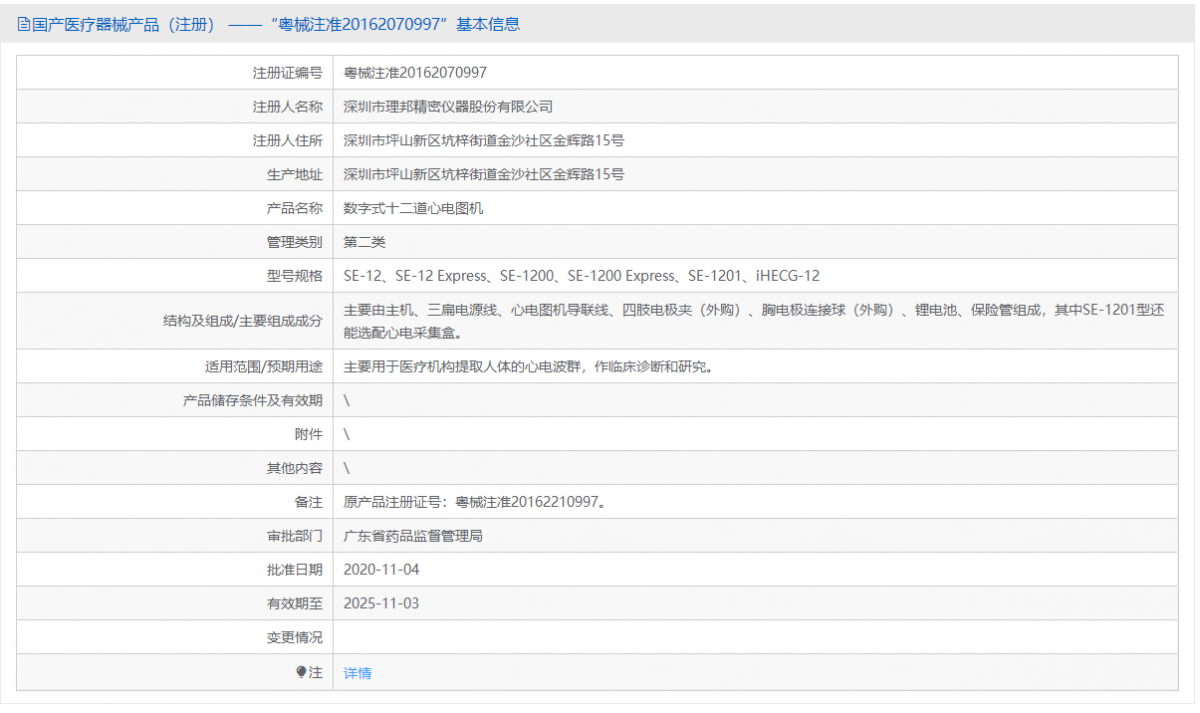Viewport: 1200px width, 713px height.
Task: Click the 有效期至 label
Action: (x=294, y=604)
